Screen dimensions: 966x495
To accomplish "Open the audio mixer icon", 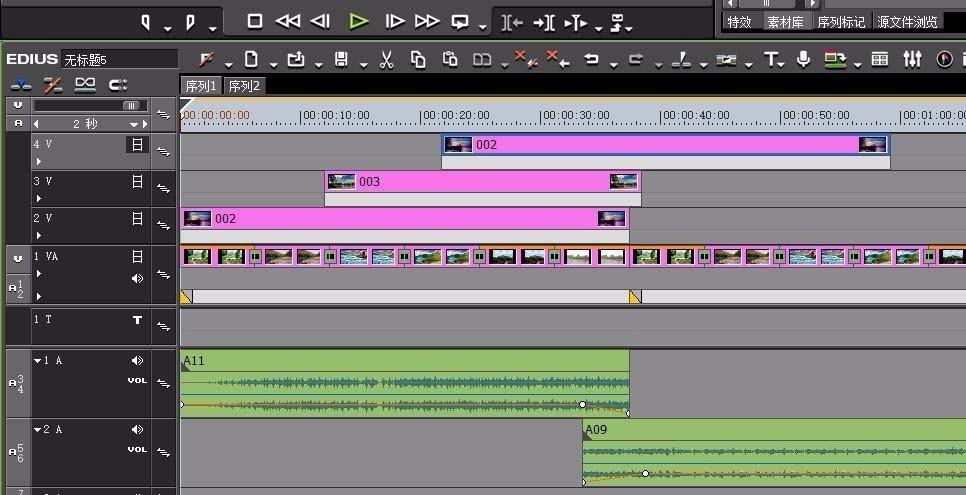I will click(x=912, y=60).
